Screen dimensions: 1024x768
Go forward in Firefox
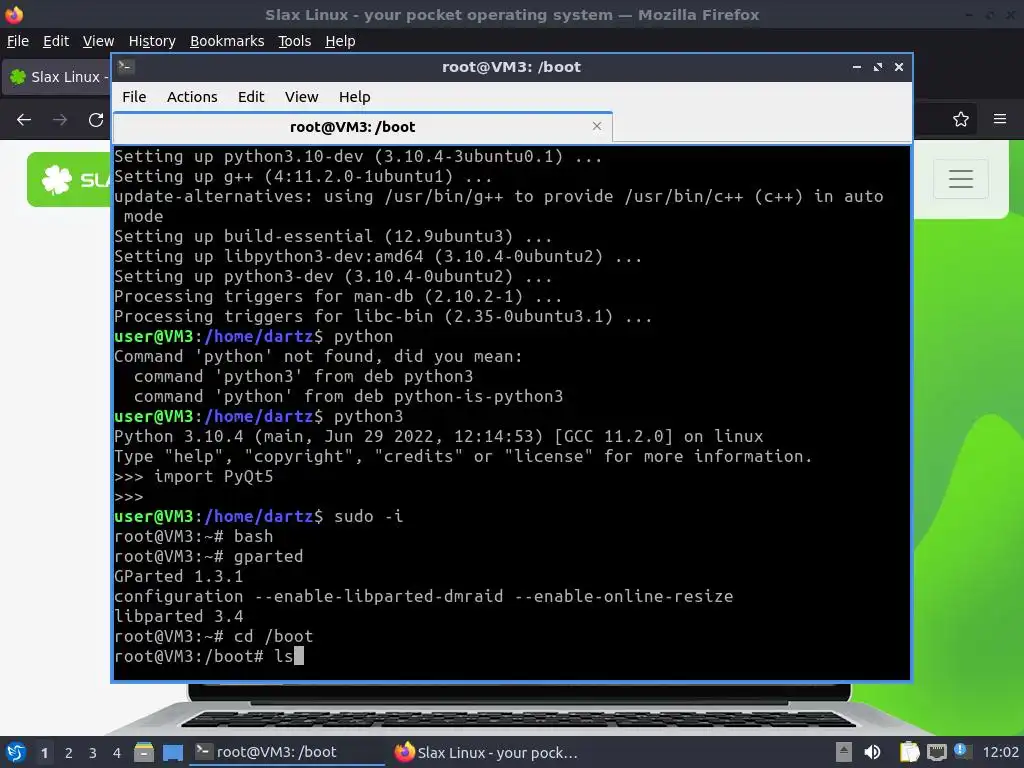coord(60,120)
